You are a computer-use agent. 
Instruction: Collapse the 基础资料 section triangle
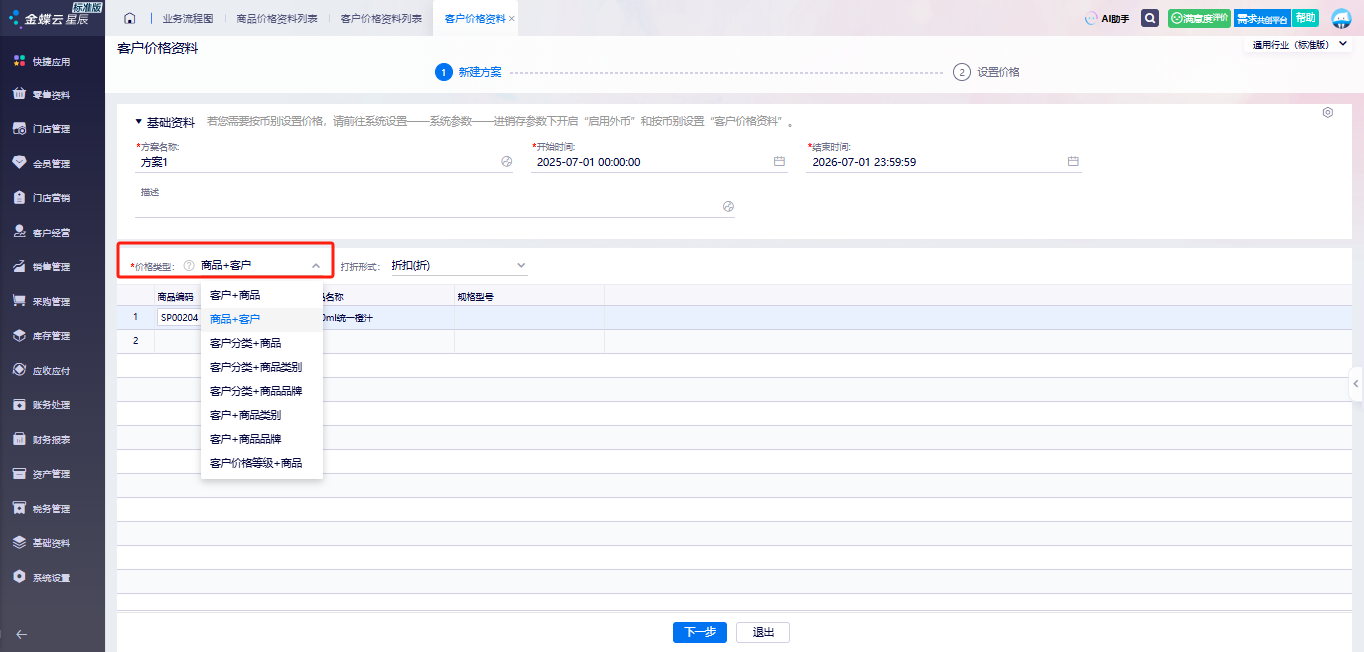click(139, 122)
